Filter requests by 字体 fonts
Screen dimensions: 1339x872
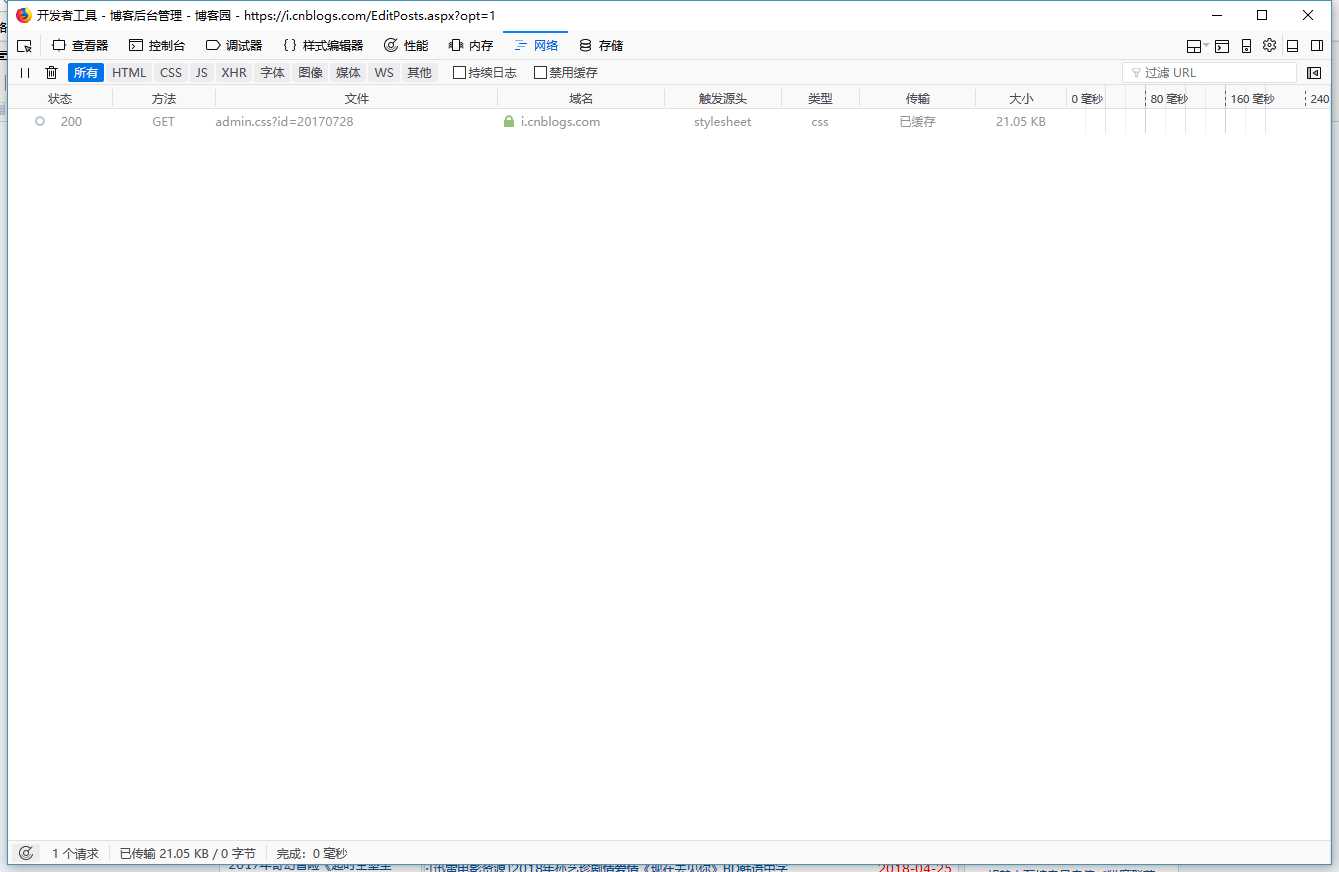(272, 73)
